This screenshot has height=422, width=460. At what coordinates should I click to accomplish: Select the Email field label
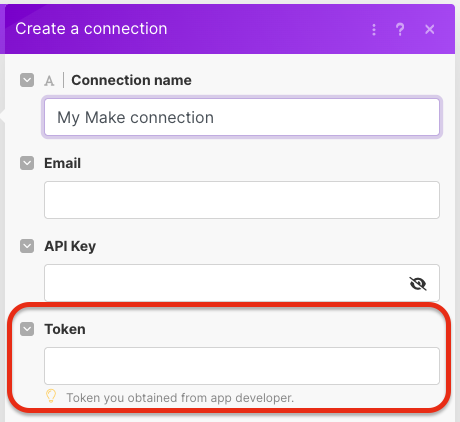pyautogui.click(x=63, y=163)
